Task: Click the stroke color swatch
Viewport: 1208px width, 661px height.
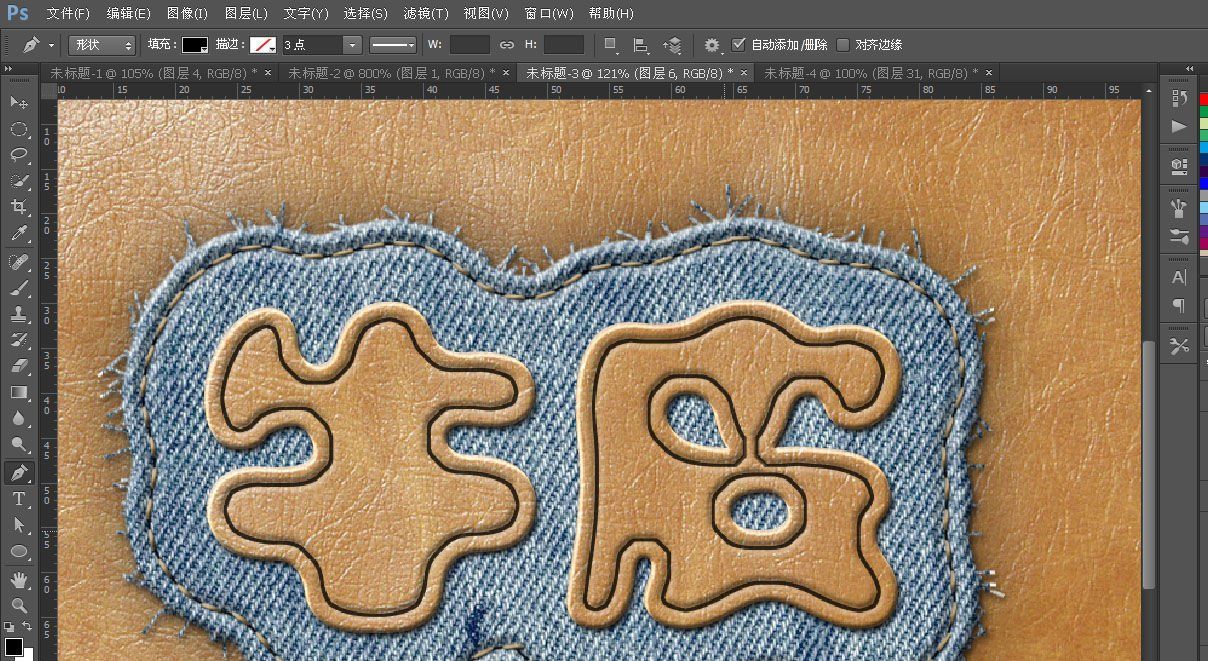Action: [262, 45]
